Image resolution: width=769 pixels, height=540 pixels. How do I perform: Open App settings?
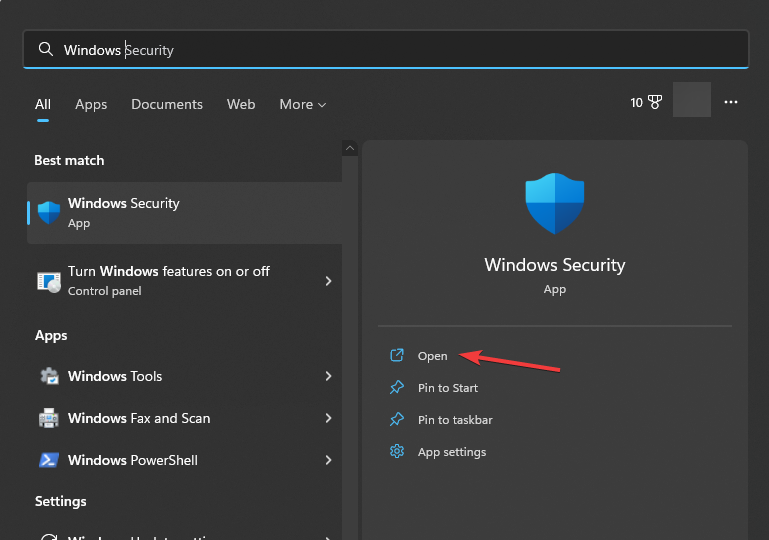click(452, 452)
